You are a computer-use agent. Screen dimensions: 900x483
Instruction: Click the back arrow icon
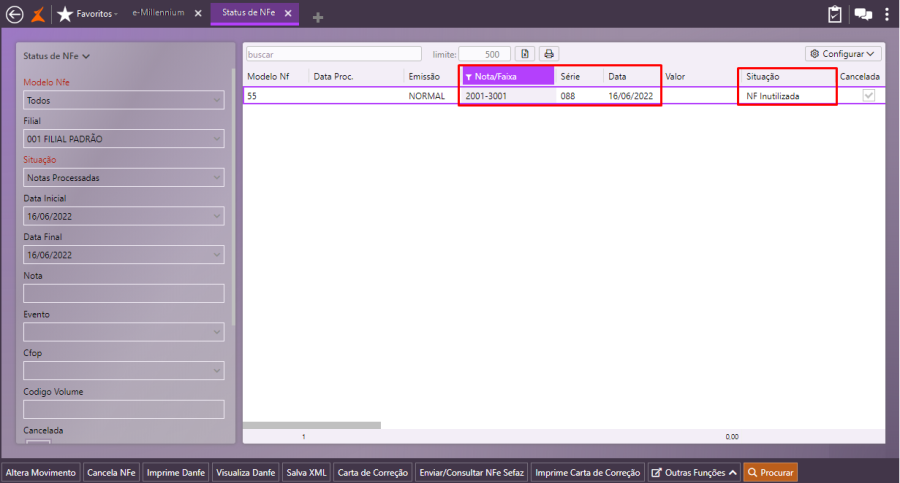click(14, 14)
